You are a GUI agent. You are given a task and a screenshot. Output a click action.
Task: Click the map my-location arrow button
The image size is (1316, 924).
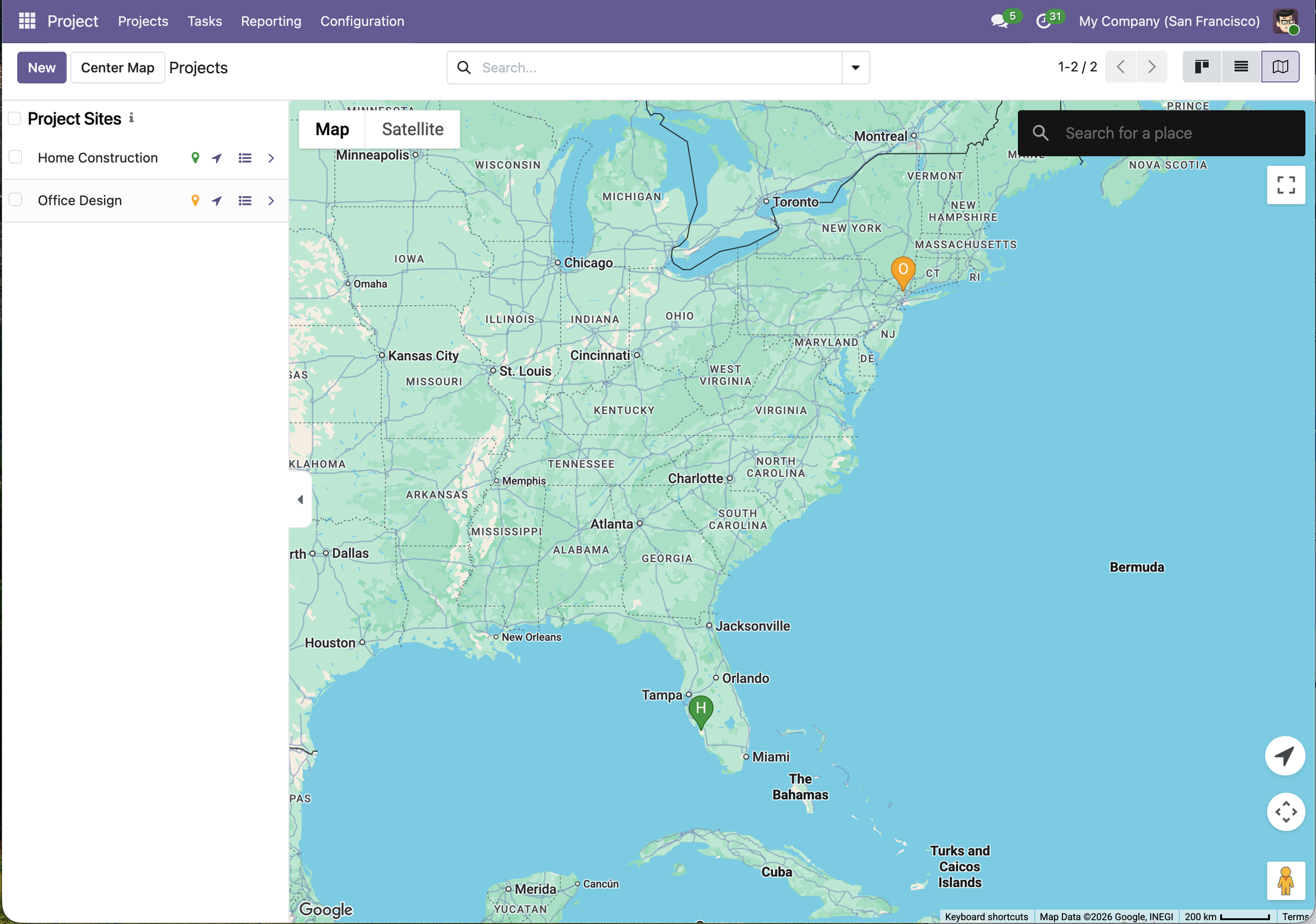point(1284,755)
